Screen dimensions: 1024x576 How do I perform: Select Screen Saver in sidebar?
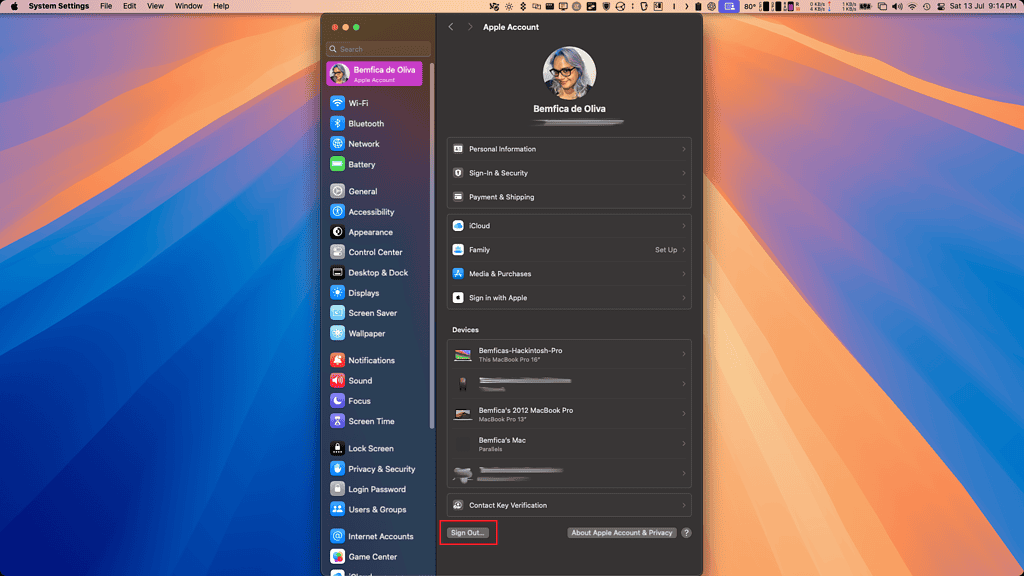coord(372,313)
